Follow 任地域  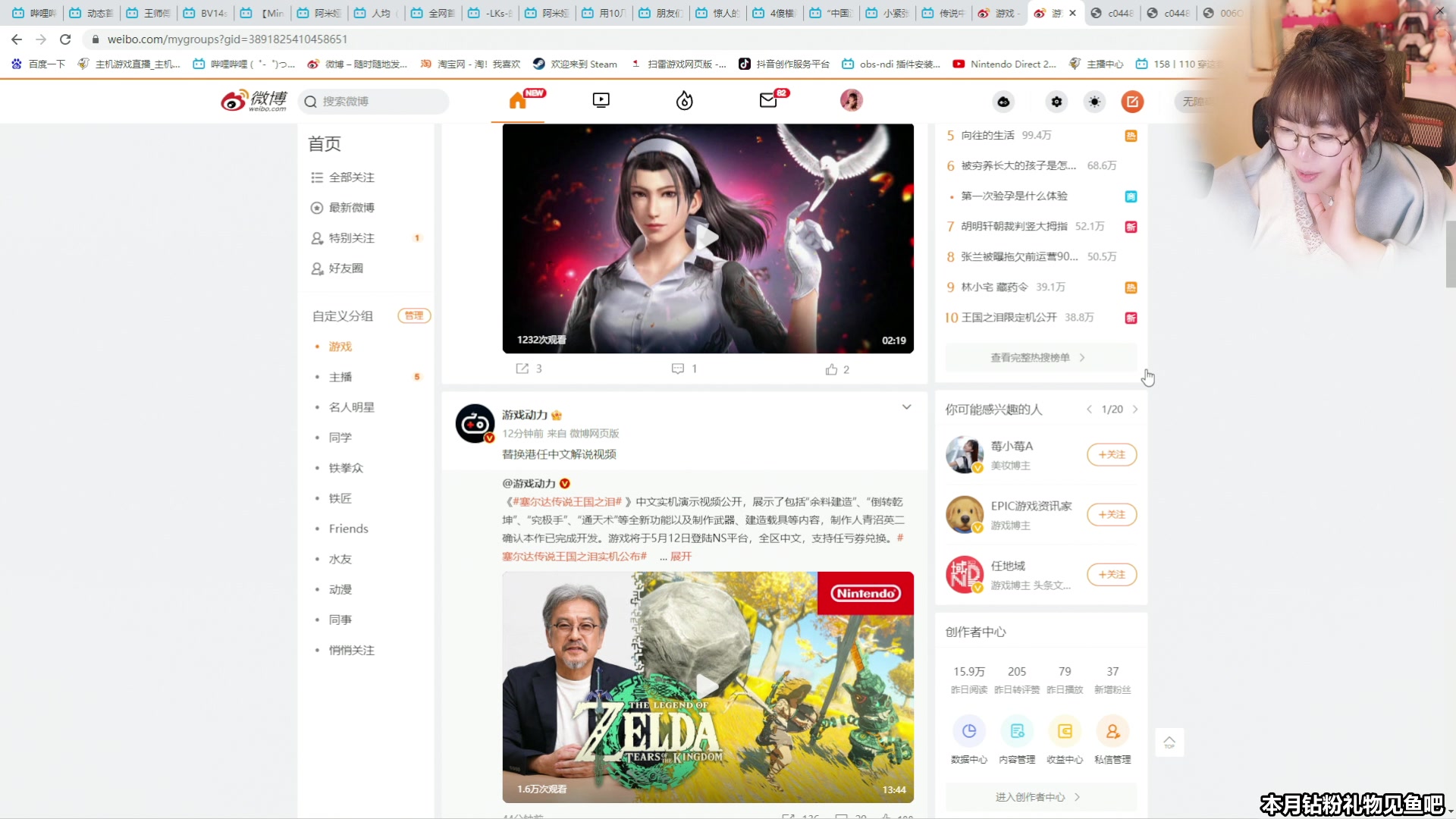1112,574
